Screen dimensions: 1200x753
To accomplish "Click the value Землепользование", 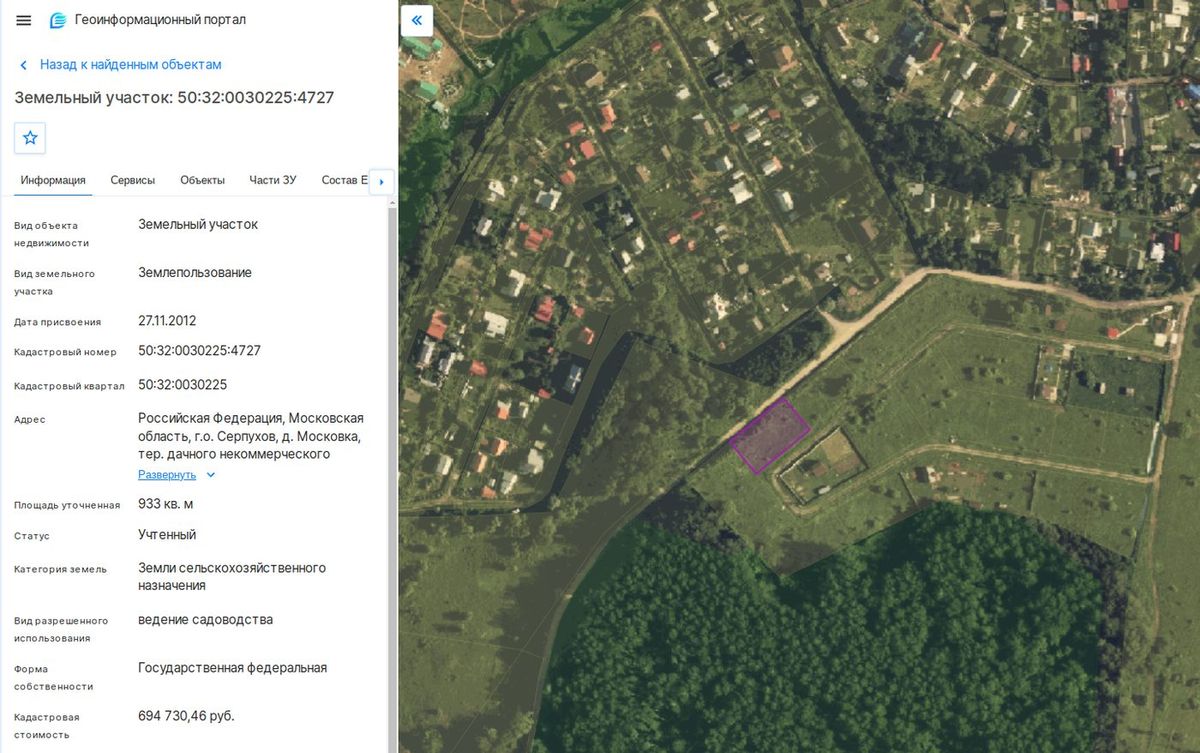I will [195, 273].
